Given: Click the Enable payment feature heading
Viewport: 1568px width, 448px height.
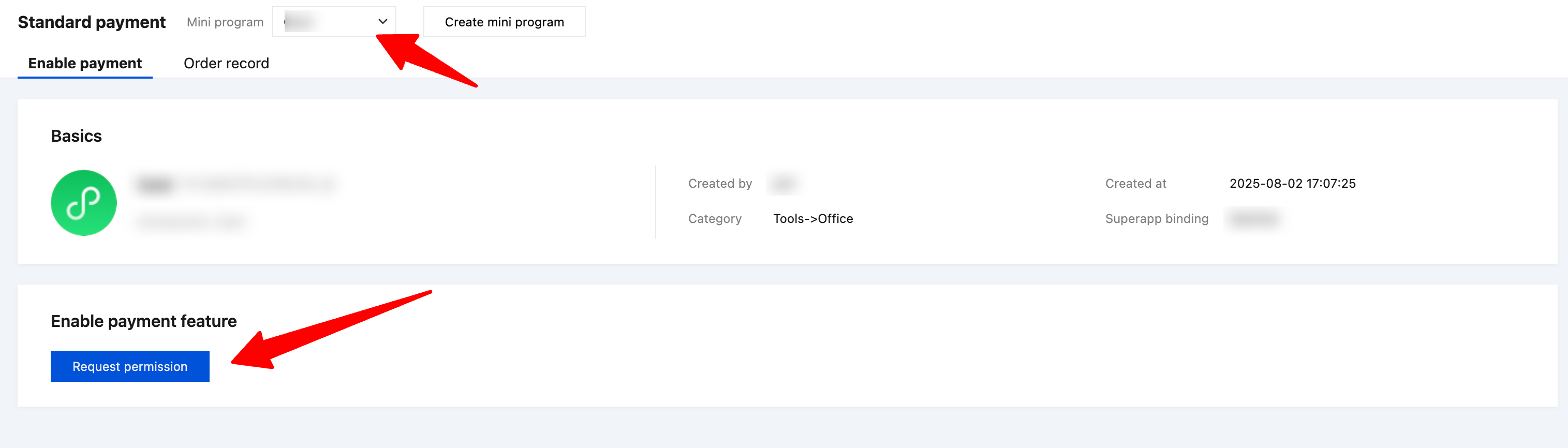Looking at the screenshot, I should click(144, 321).
